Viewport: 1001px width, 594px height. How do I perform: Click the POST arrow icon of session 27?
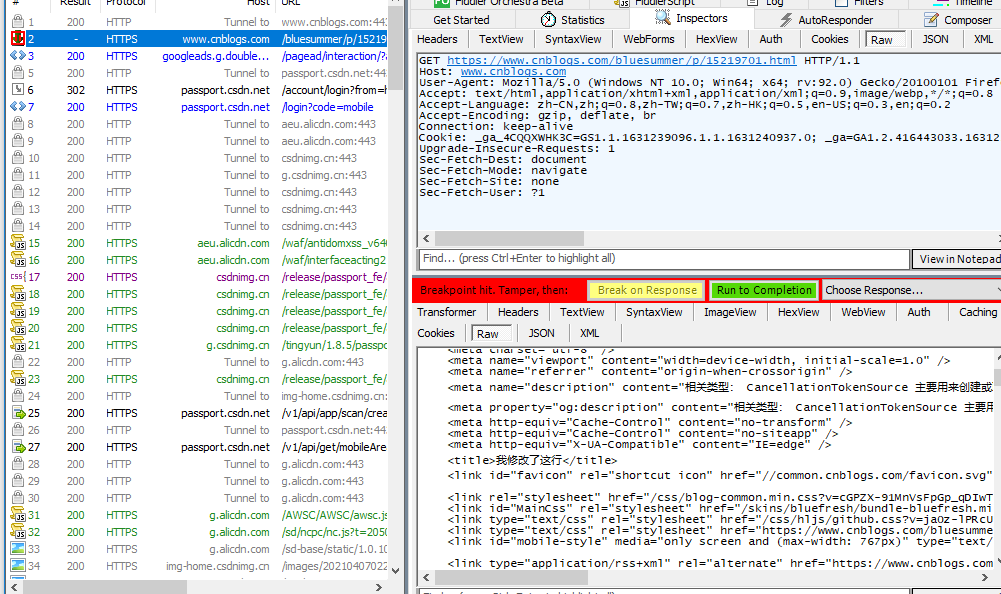click(18, 447)
